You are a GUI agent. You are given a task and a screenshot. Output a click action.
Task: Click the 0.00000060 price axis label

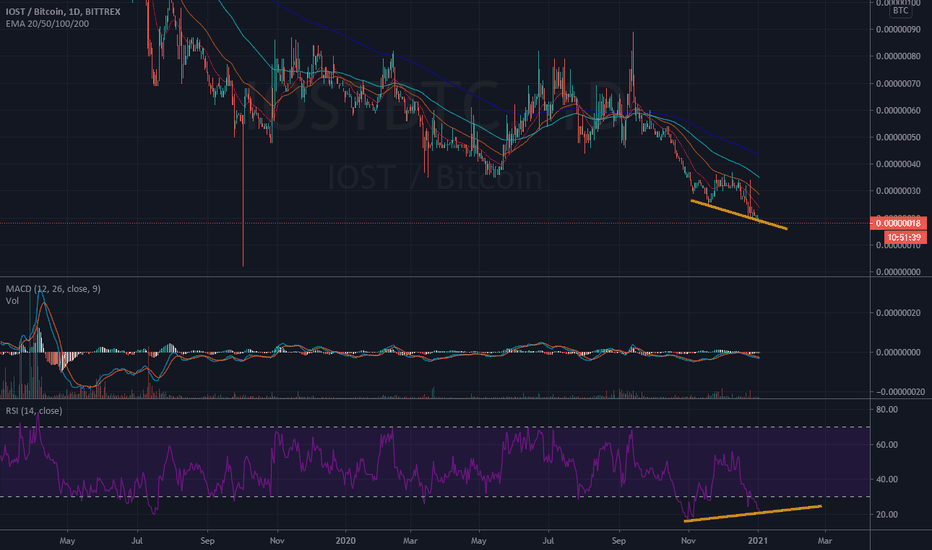point(898,111)
